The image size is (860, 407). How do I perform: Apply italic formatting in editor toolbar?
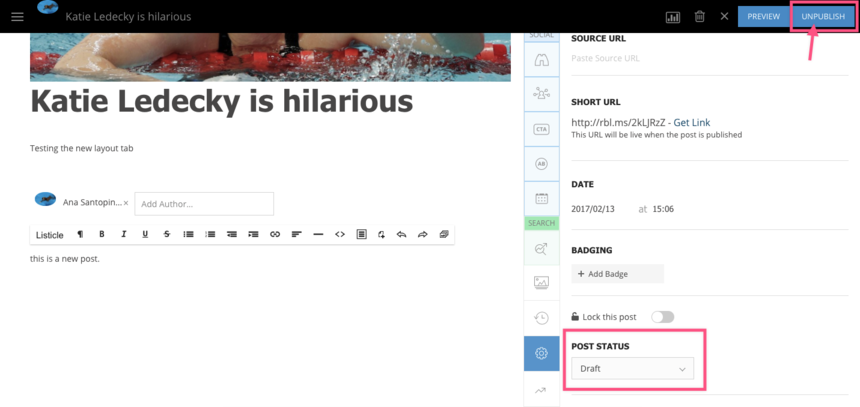pyautogui.click(x=123, y=234)
